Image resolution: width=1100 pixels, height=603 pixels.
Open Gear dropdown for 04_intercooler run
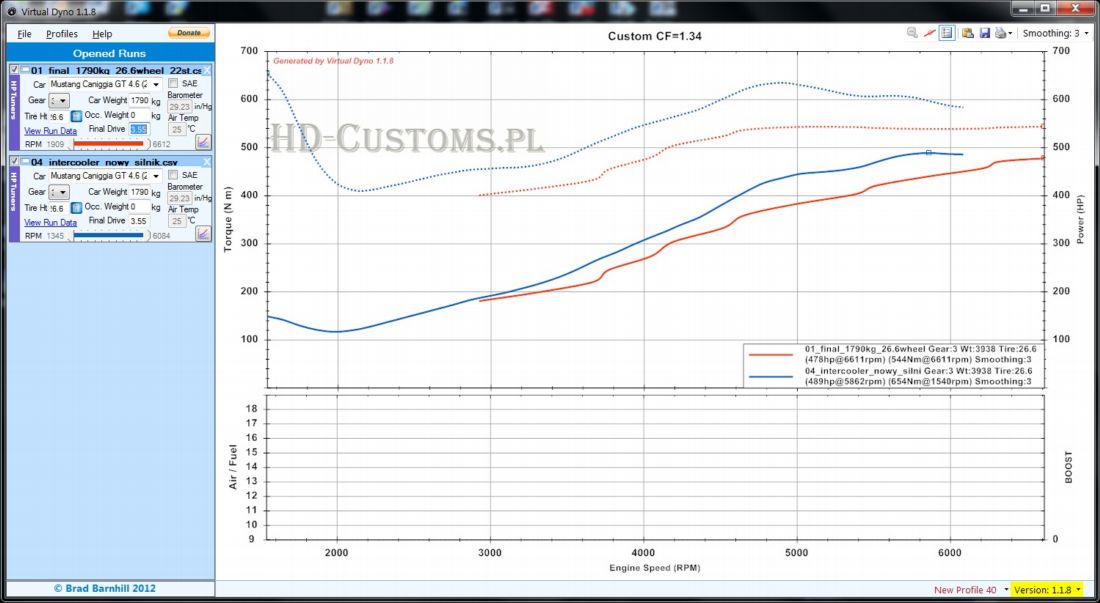[x=60, y=191]
